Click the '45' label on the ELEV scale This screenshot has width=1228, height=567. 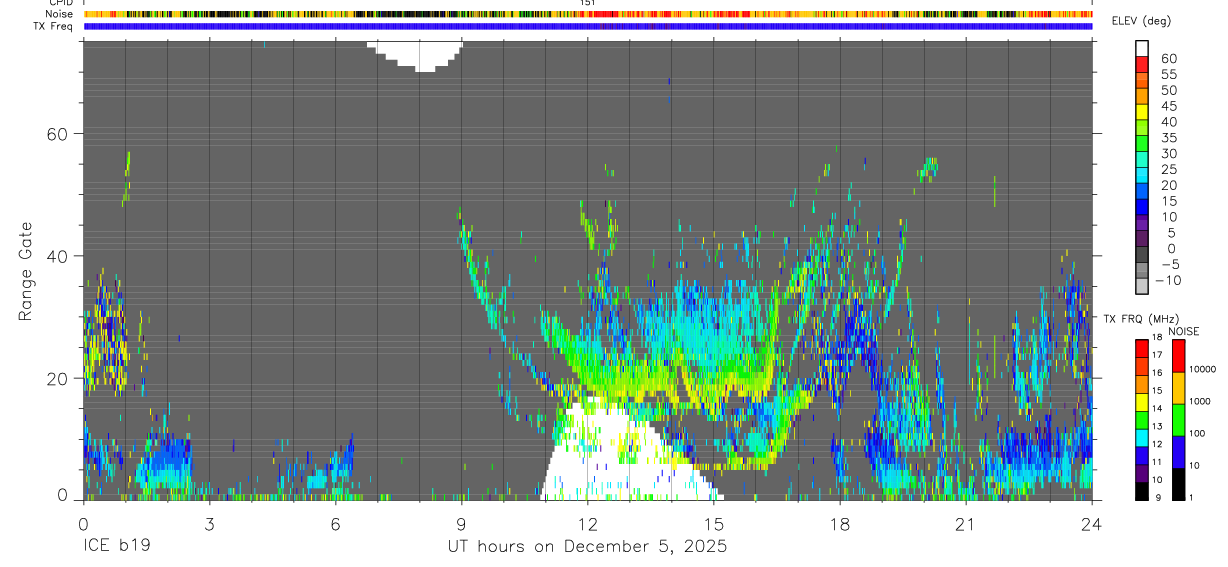[x=1168, y=106]
